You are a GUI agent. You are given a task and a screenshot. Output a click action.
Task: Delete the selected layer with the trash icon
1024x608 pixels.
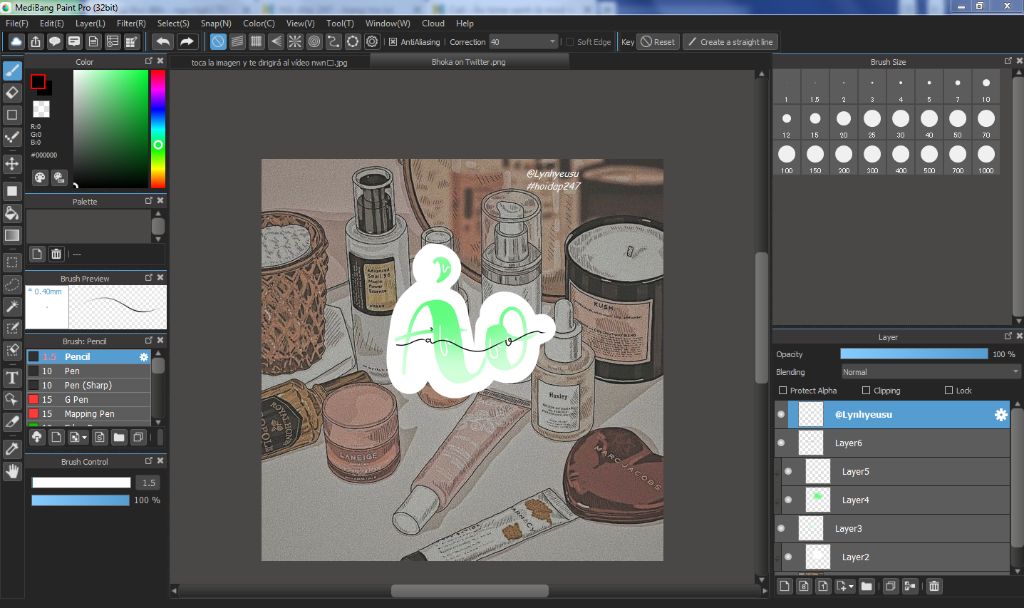[934, 586]
